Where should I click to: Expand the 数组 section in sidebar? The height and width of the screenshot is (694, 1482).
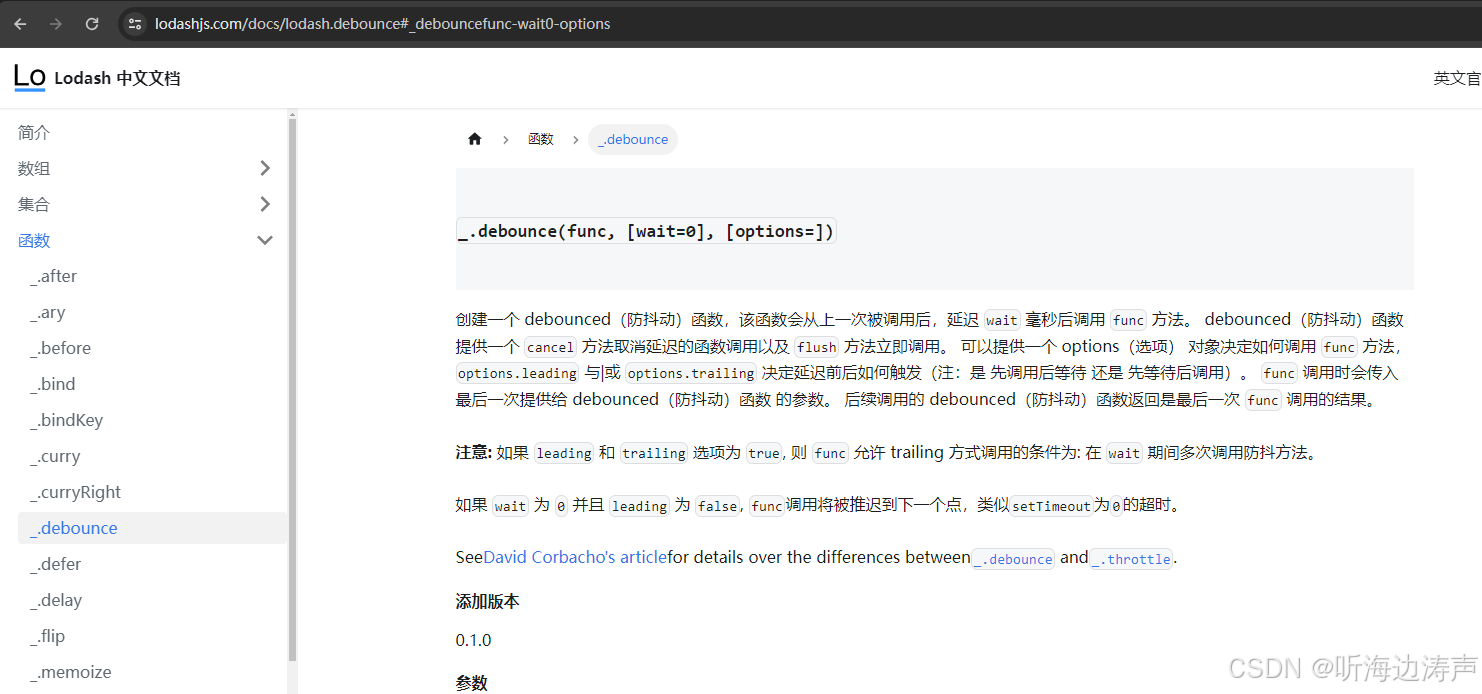[x=265, y=168]
